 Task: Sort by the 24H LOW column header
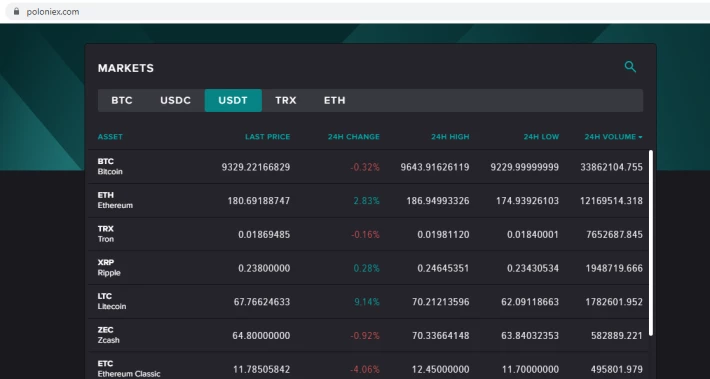[541, 137]
